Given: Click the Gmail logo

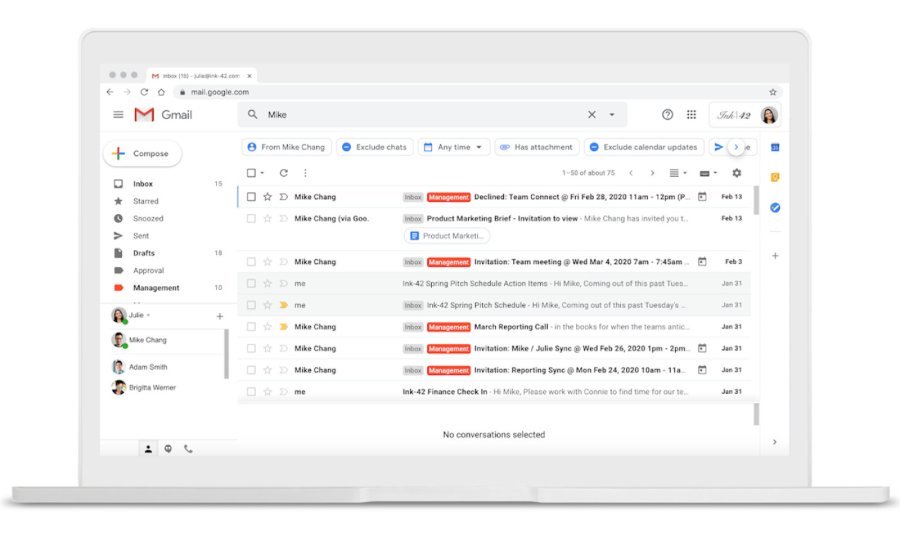Looking at the screenshot, I should click(164, 115).
